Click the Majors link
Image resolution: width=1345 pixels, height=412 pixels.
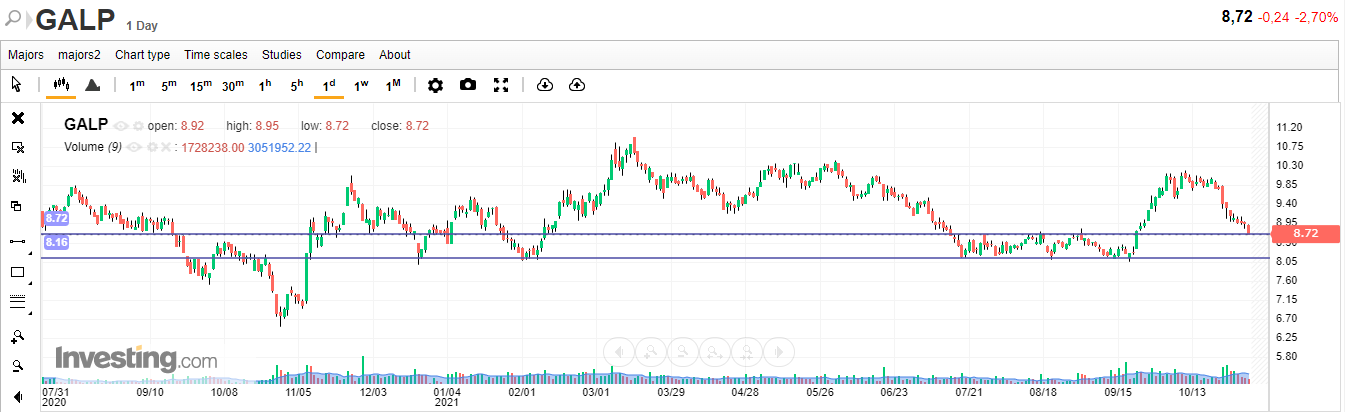(26, 55)
